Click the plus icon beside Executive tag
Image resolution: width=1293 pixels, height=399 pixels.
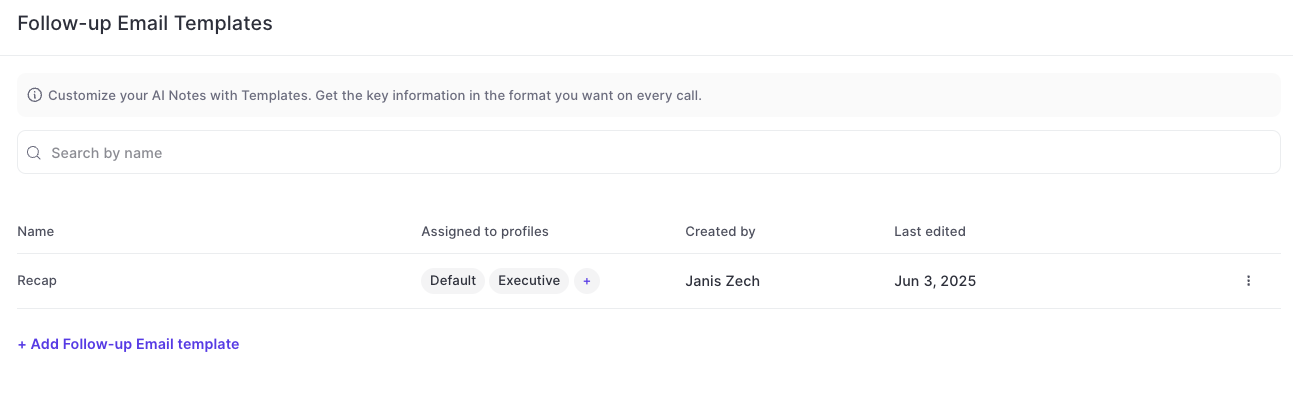(x=587, y=281)
